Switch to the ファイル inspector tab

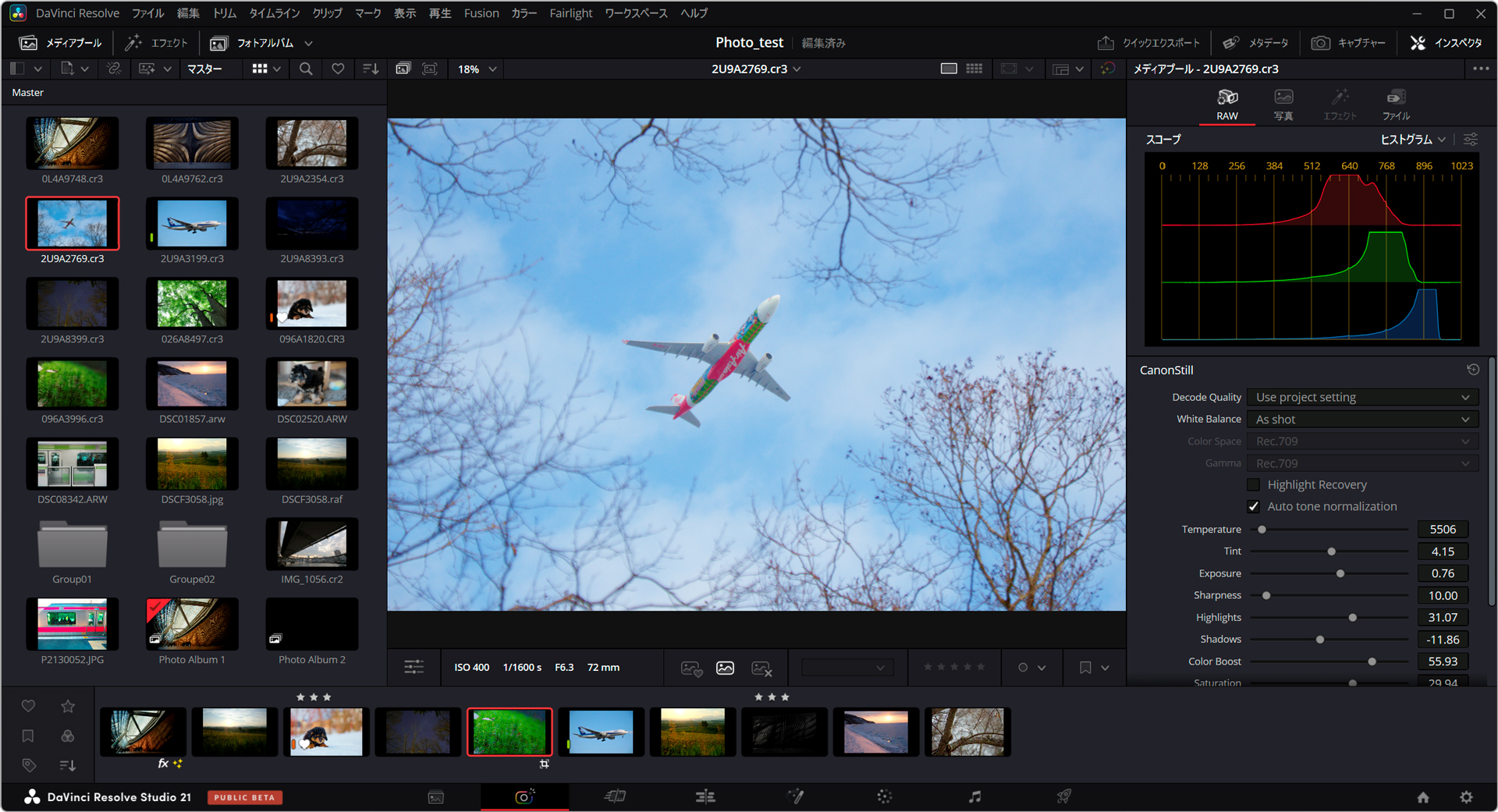click(x=1396, y=105)
